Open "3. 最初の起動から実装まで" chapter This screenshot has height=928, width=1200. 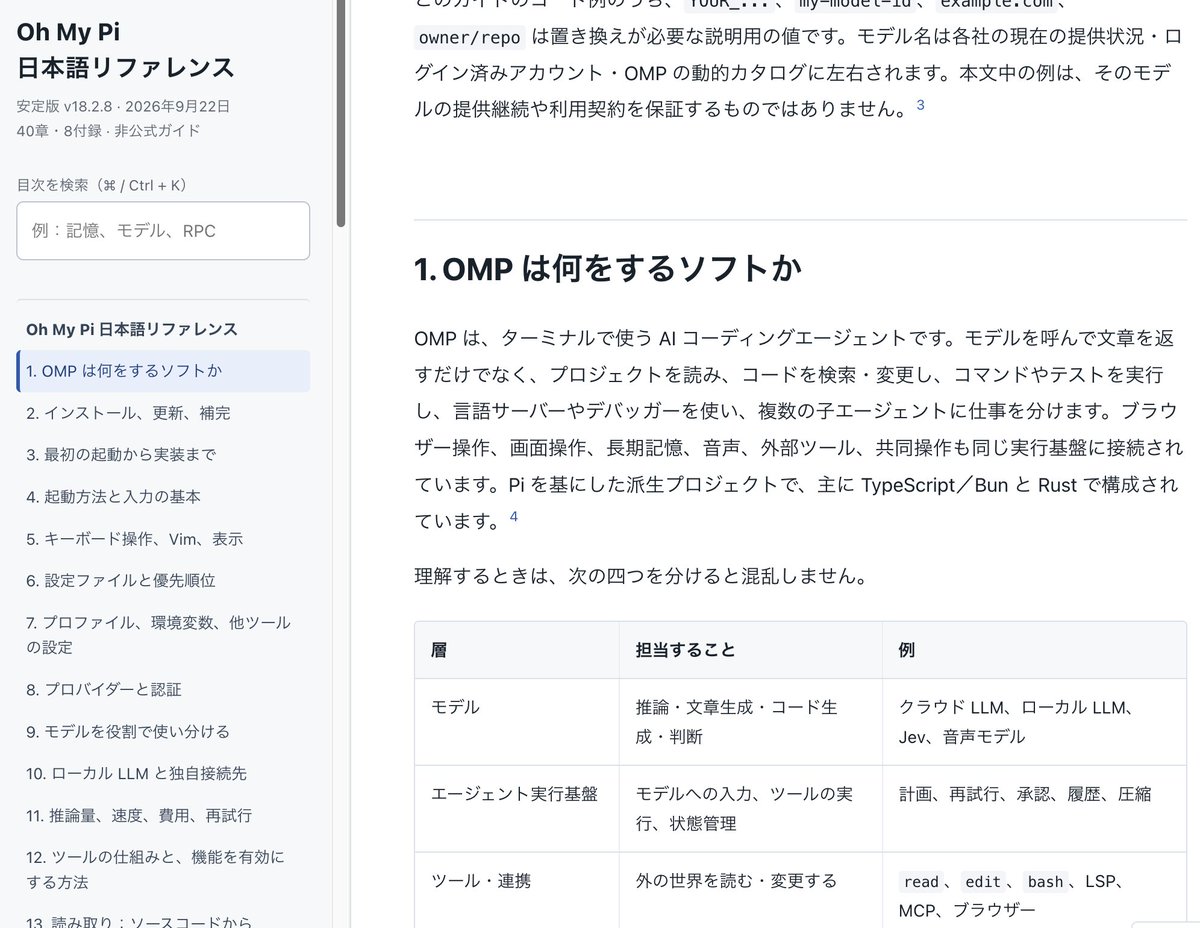163,455
